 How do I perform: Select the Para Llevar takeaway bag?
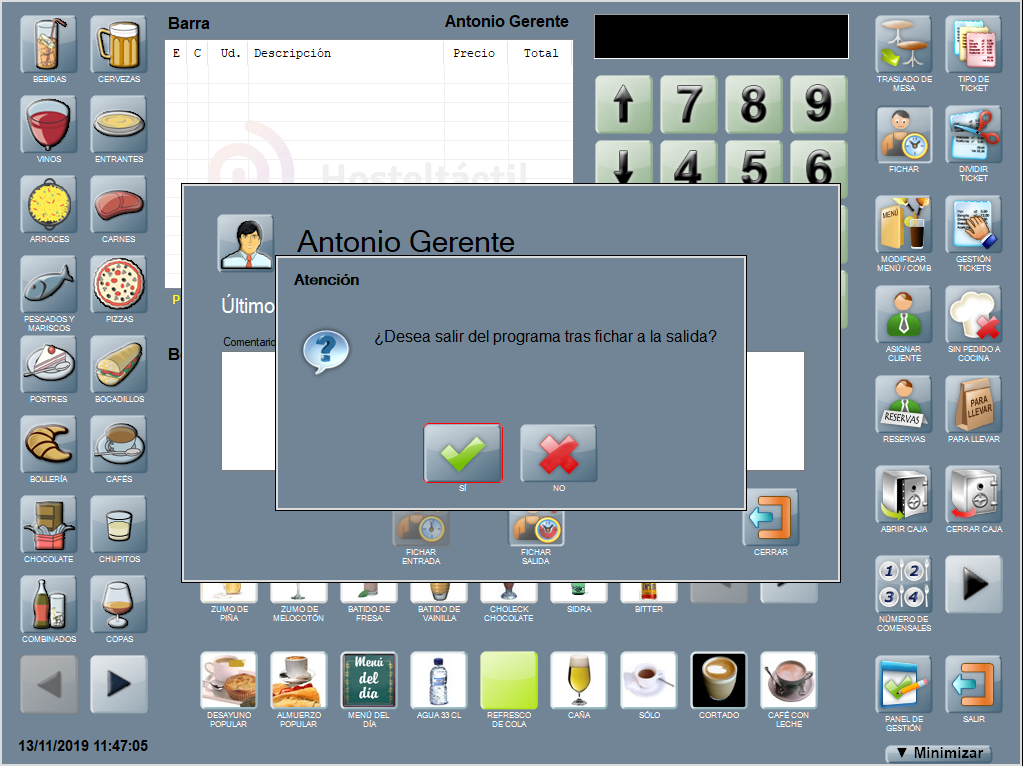[x=973, y=404]
